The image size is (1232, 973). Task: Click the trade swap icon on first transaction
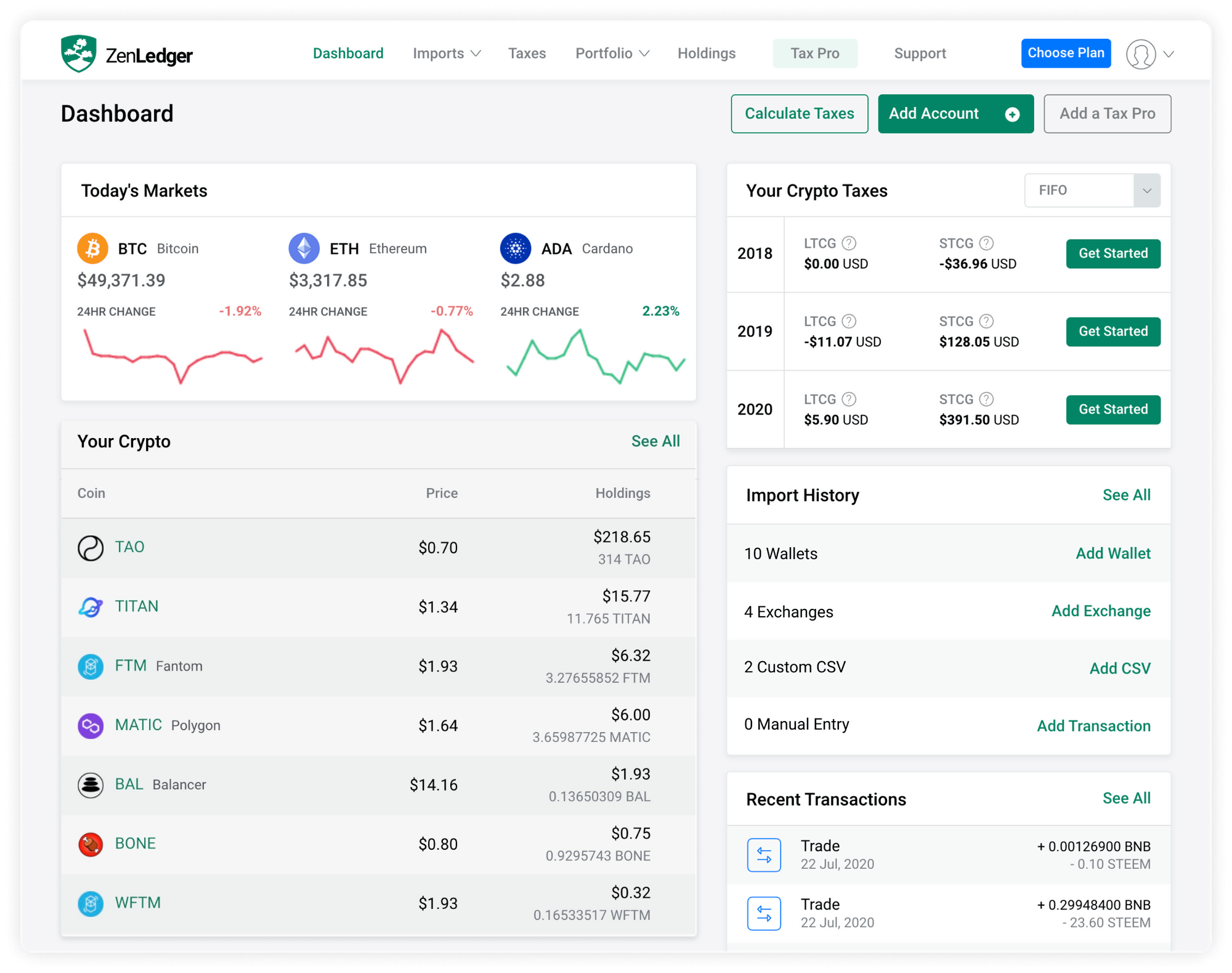tap(763, 855)
